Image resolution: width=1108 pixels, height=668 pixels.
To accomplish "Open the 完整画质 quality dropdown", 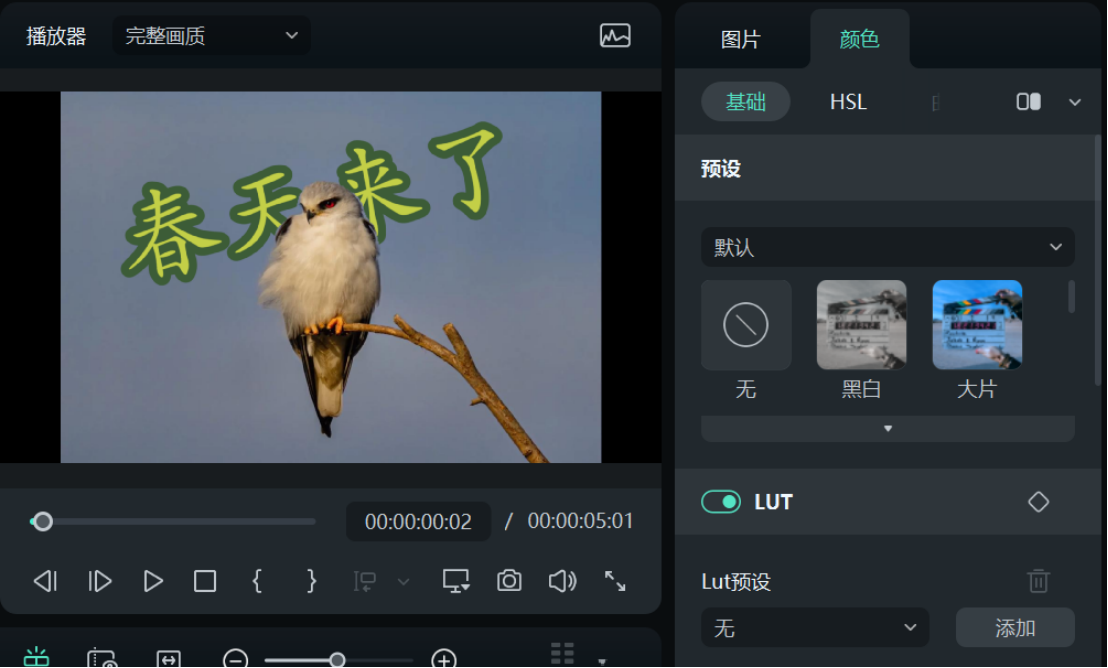I will pos(210,35).
